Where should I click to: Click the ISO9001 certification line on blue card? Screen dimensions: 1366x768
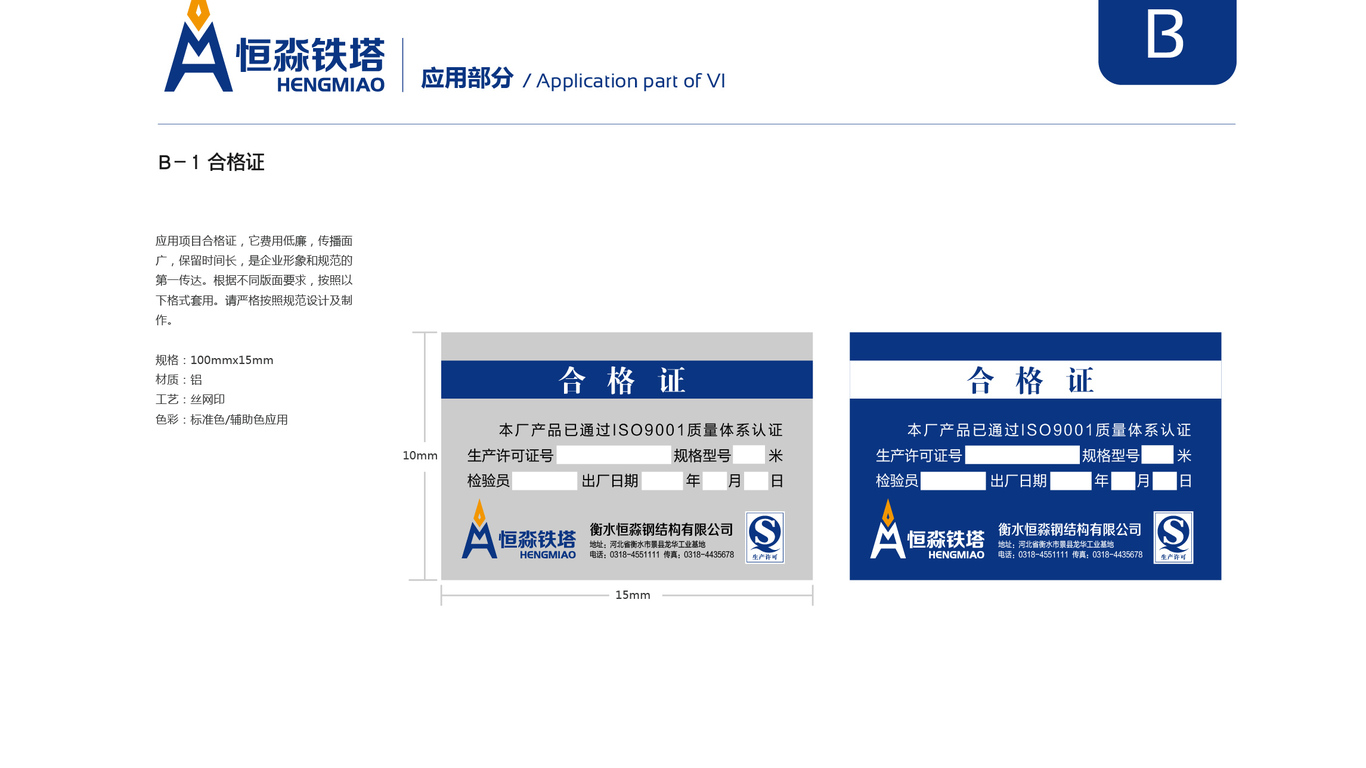(x=1049, y=430)
